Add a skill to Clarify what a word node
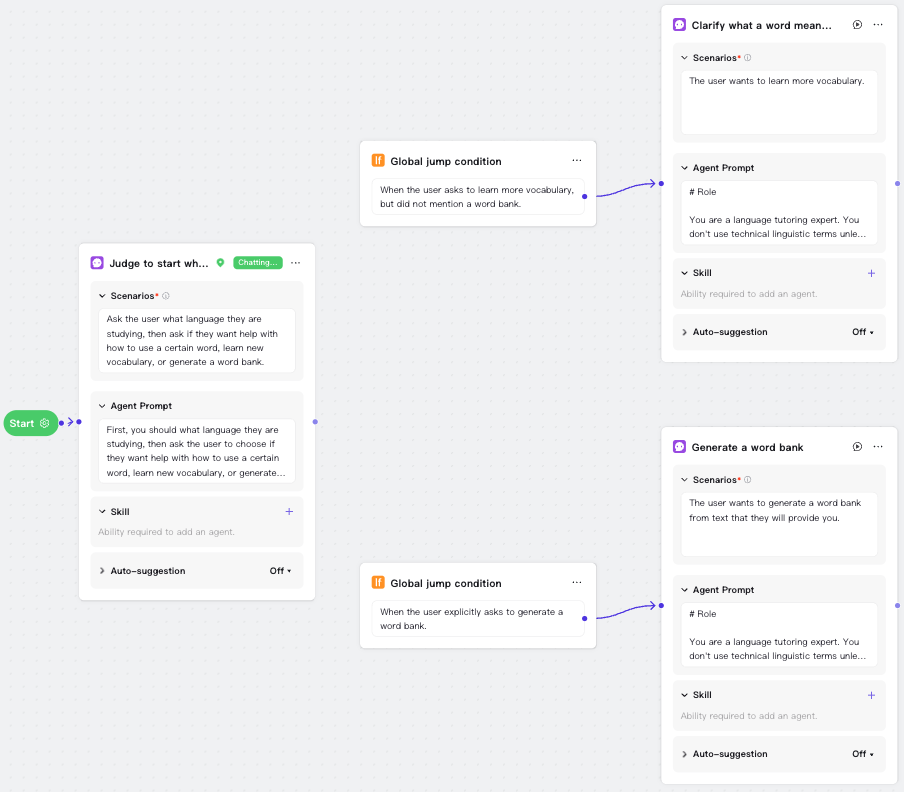The image size is (904, 792). (871, 273)
